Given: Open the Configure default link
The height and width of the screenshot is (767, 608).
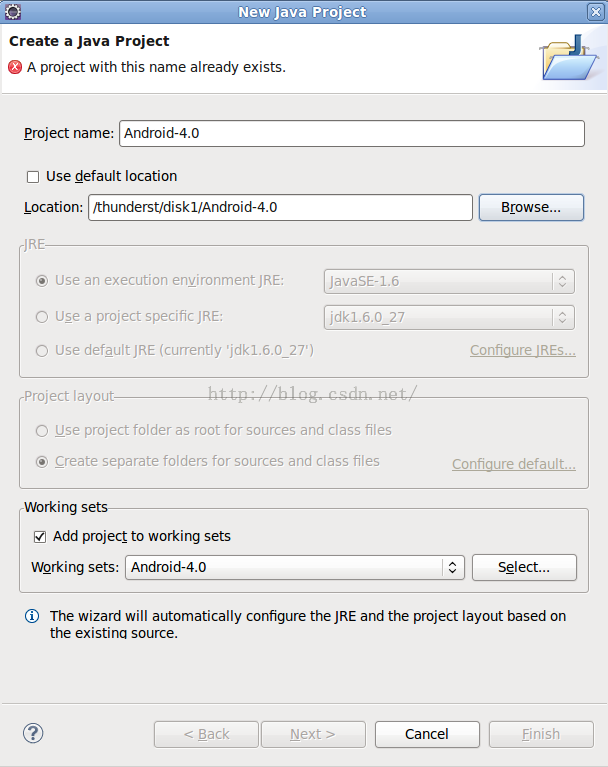Looking at the screenshot, I should [514, 464].
